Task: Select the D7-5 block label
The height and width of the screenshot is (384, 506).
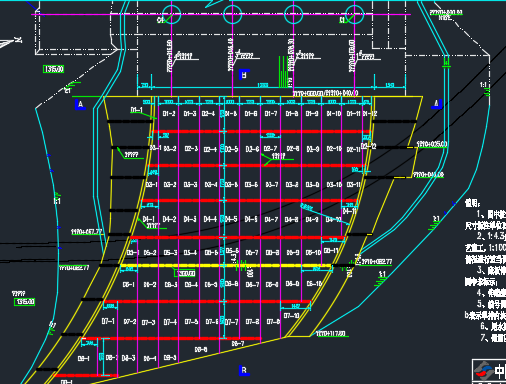Action: pos(191,322)
